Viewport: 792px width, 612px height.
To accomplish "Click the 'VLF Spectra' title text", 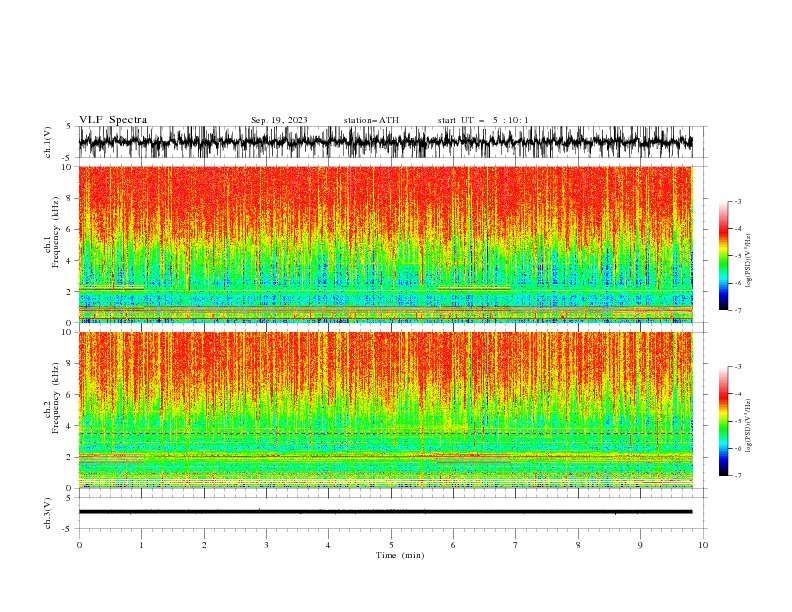I will point(113,120).
